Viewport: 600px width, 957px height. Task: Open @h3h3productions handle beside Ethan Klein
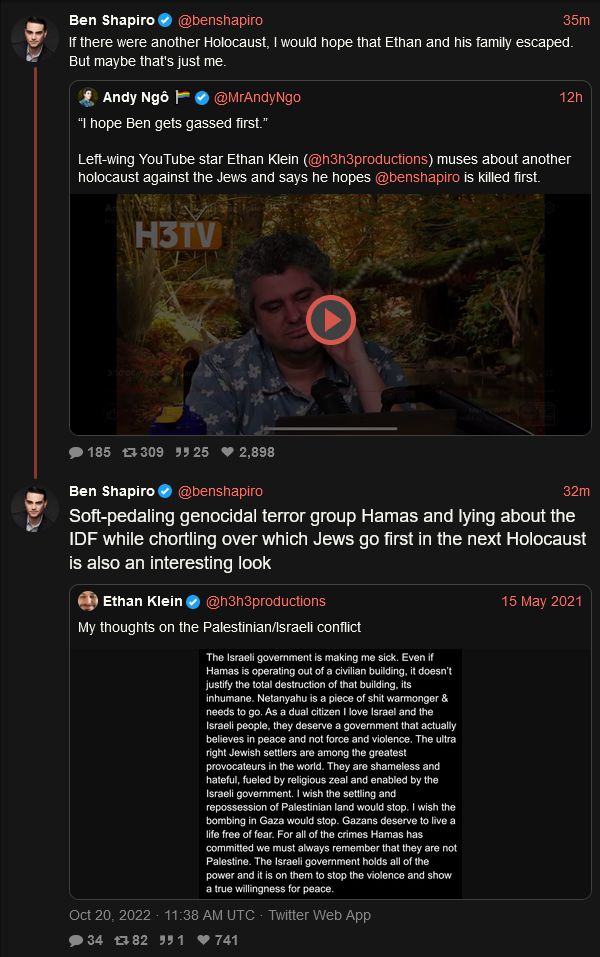point(266,601)
